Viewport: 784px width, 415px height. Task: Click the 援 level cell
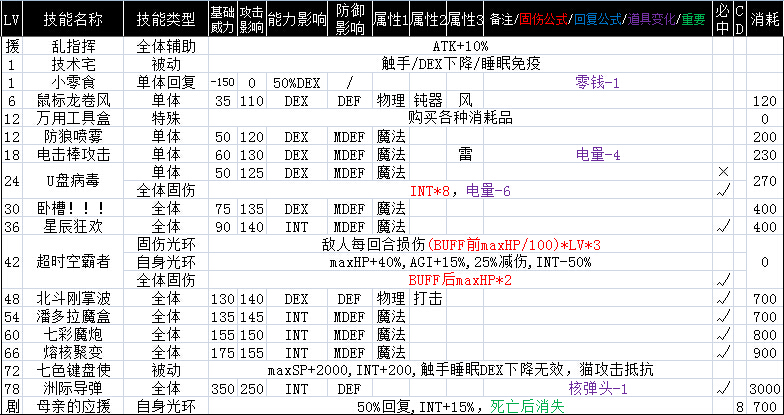tap(12, 47)
